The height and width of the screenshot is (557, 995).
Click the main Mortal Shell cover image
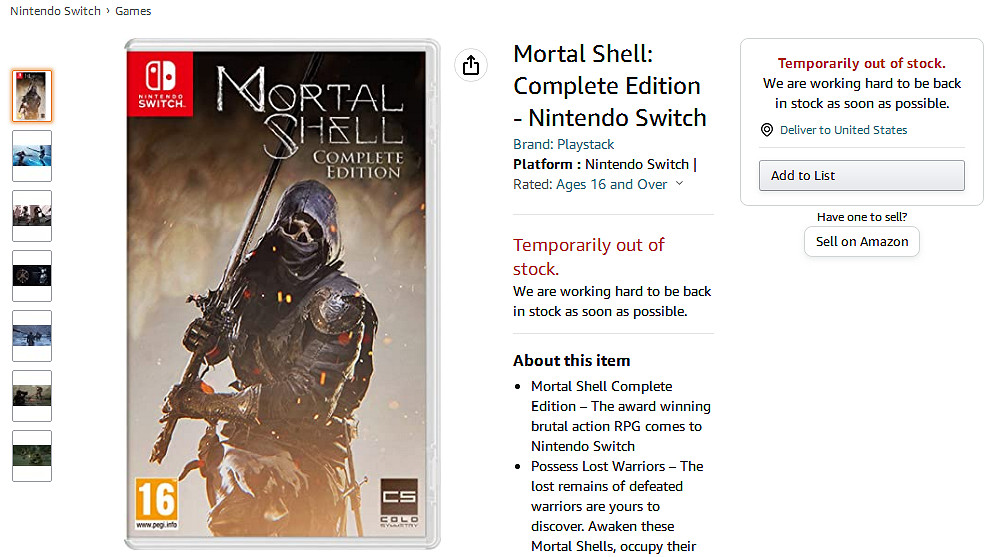click(281, 294)
